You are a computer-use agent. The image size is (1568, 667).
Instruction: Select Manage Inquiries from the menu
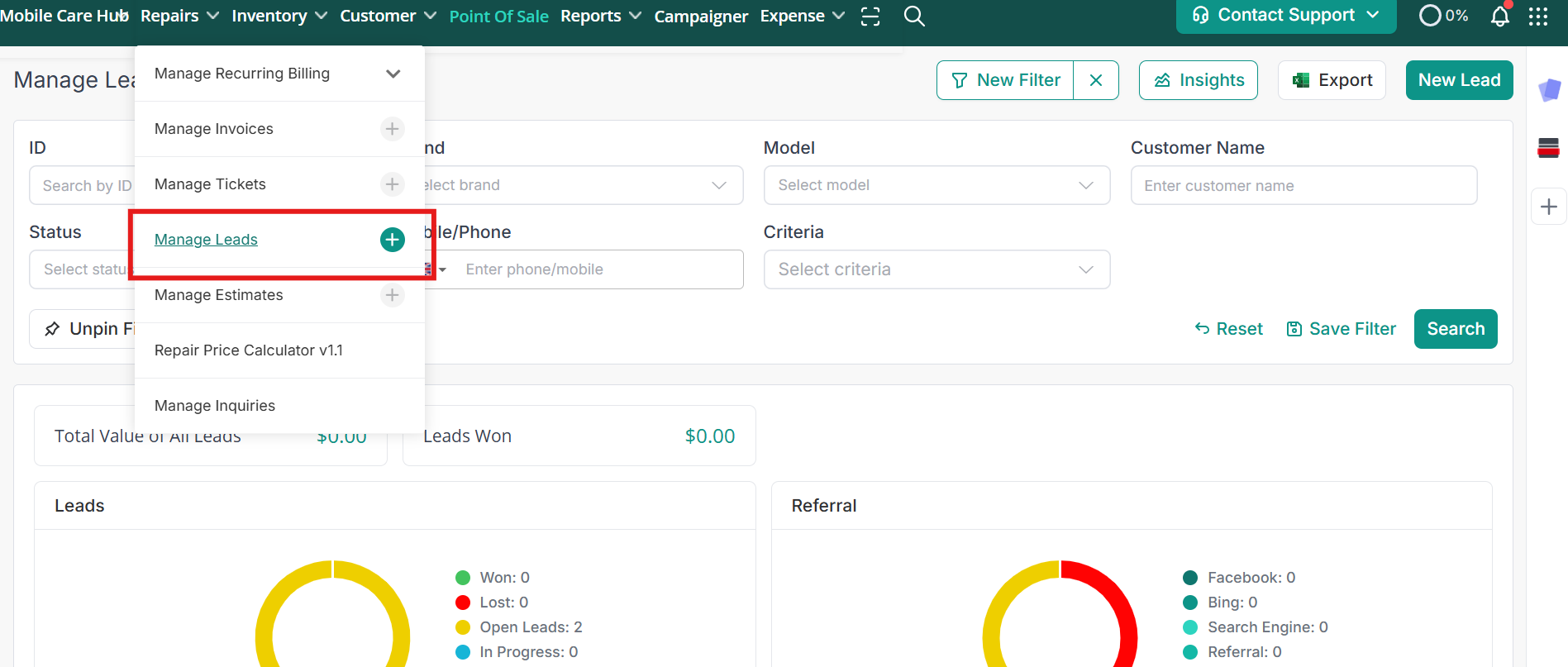[215, 406]
